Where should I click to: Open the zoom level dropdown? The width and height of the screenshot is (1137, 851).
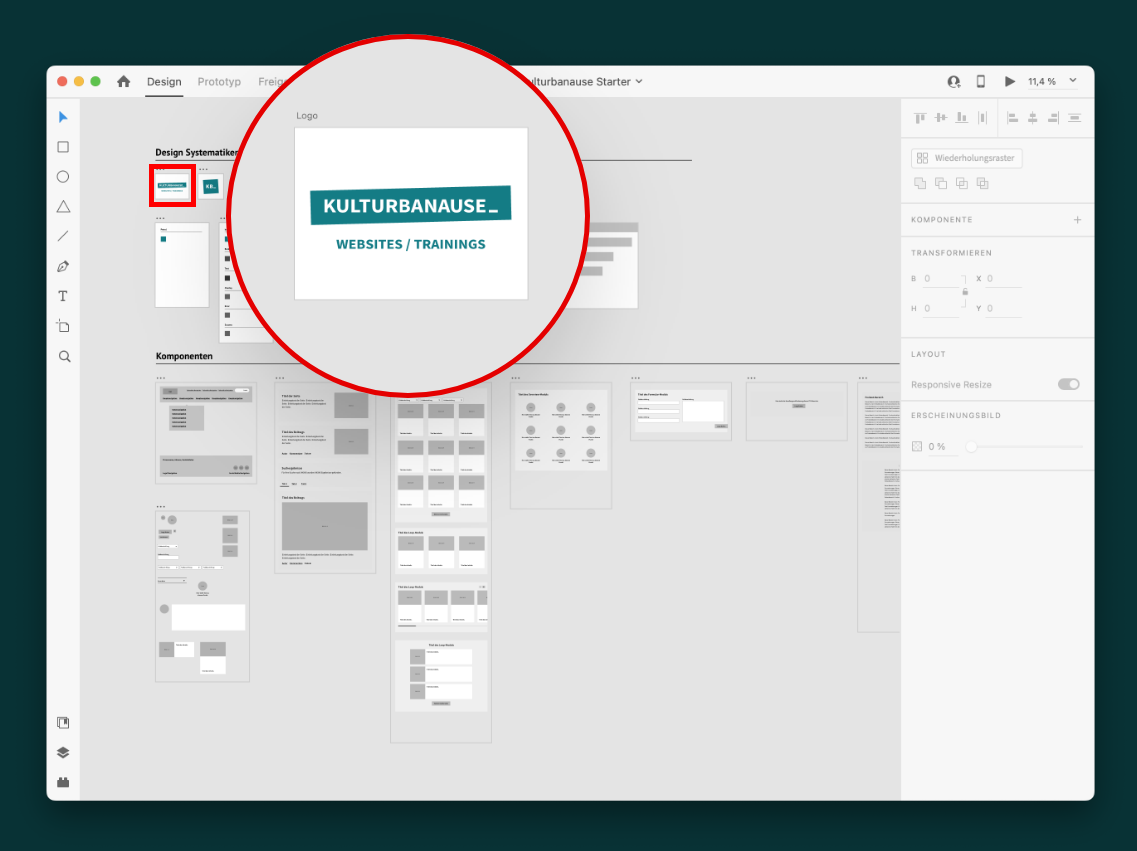coord(1073,81)
